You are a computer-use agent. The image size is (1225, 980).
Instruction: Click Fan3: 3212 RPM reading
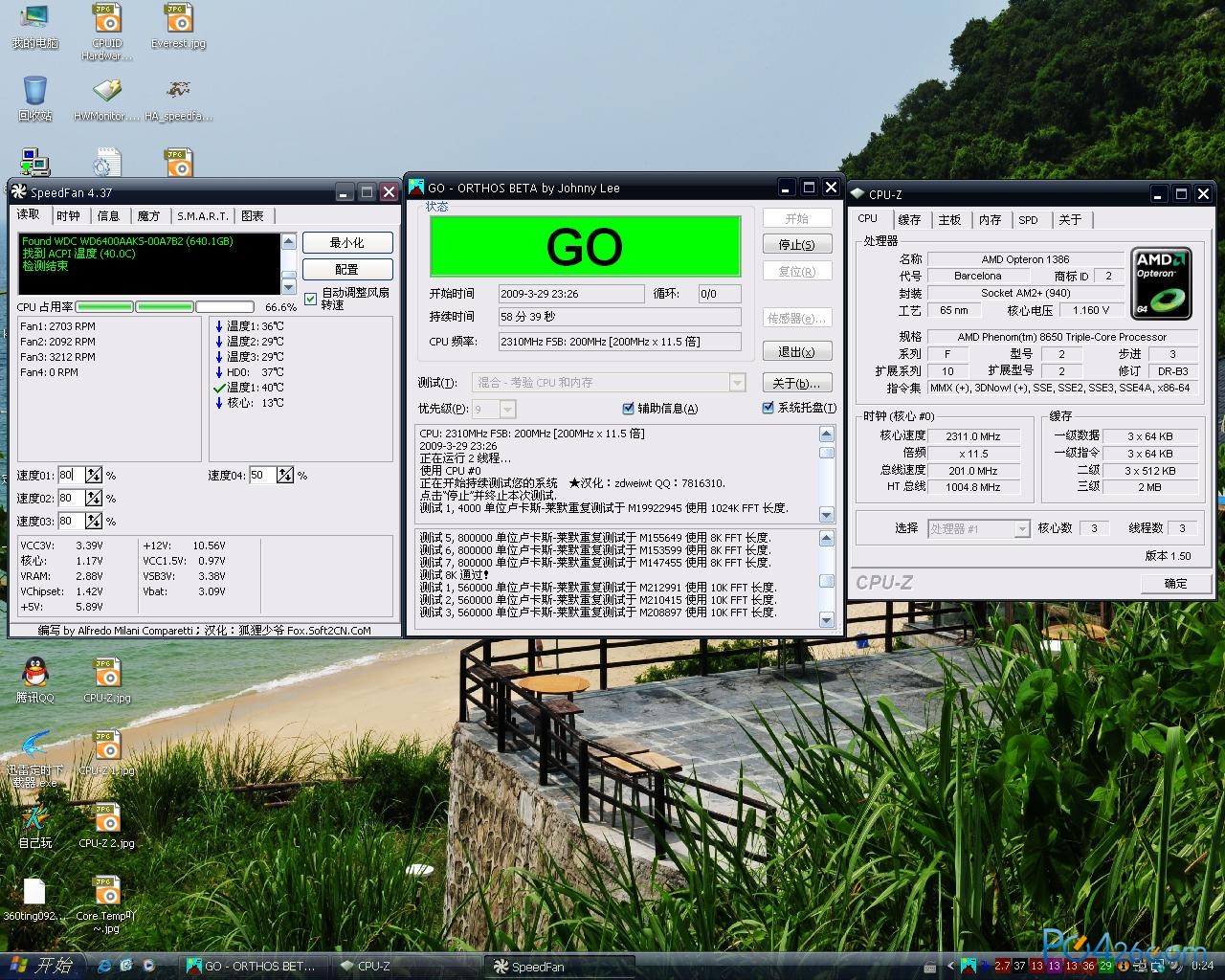(x=58, y=357)
